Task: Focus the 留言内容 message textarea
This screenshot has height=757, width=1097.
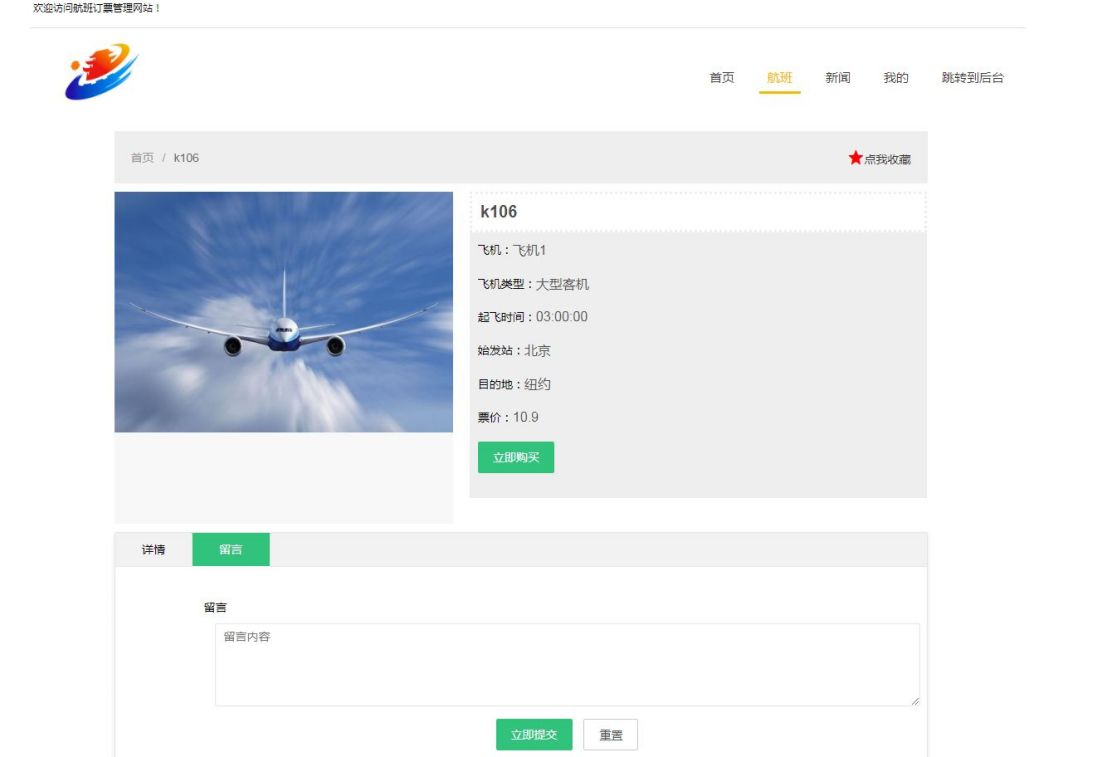Action: pos(567,665)
